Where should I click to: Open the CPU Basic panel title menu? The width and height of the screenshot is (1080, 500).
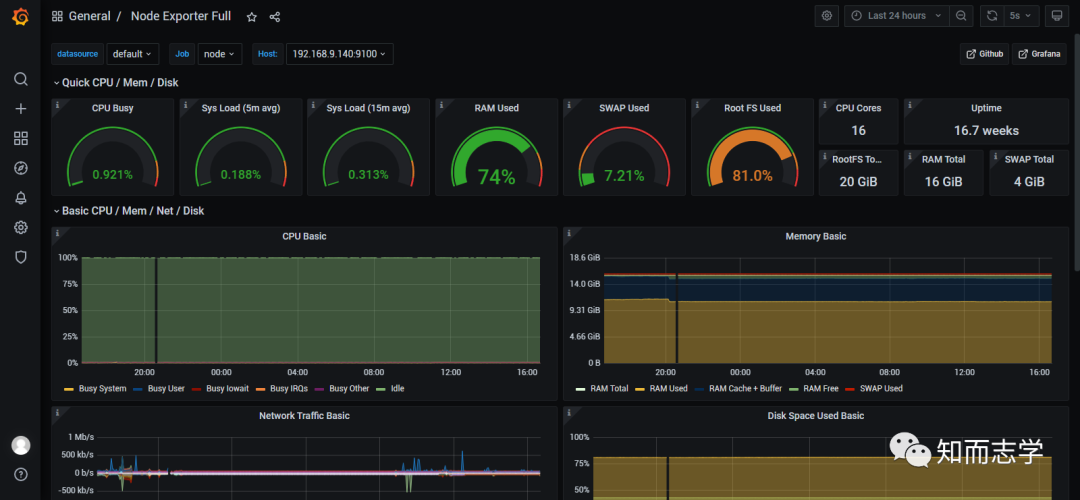pyautogui.click(x=304, y=236)
